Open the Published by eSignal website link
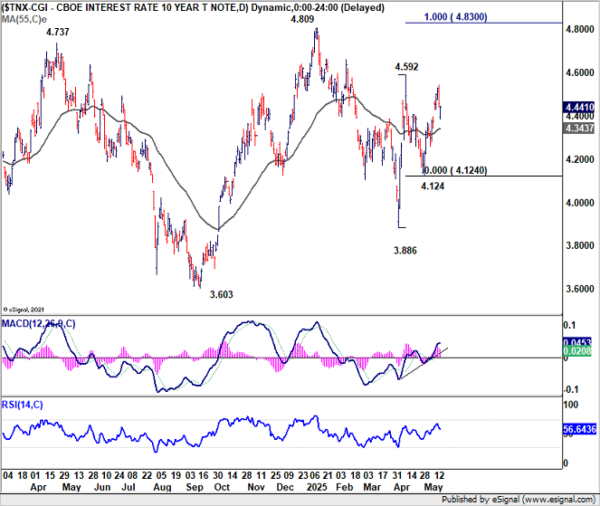Screen dimensions: 600x506 [x=518, y=499]
